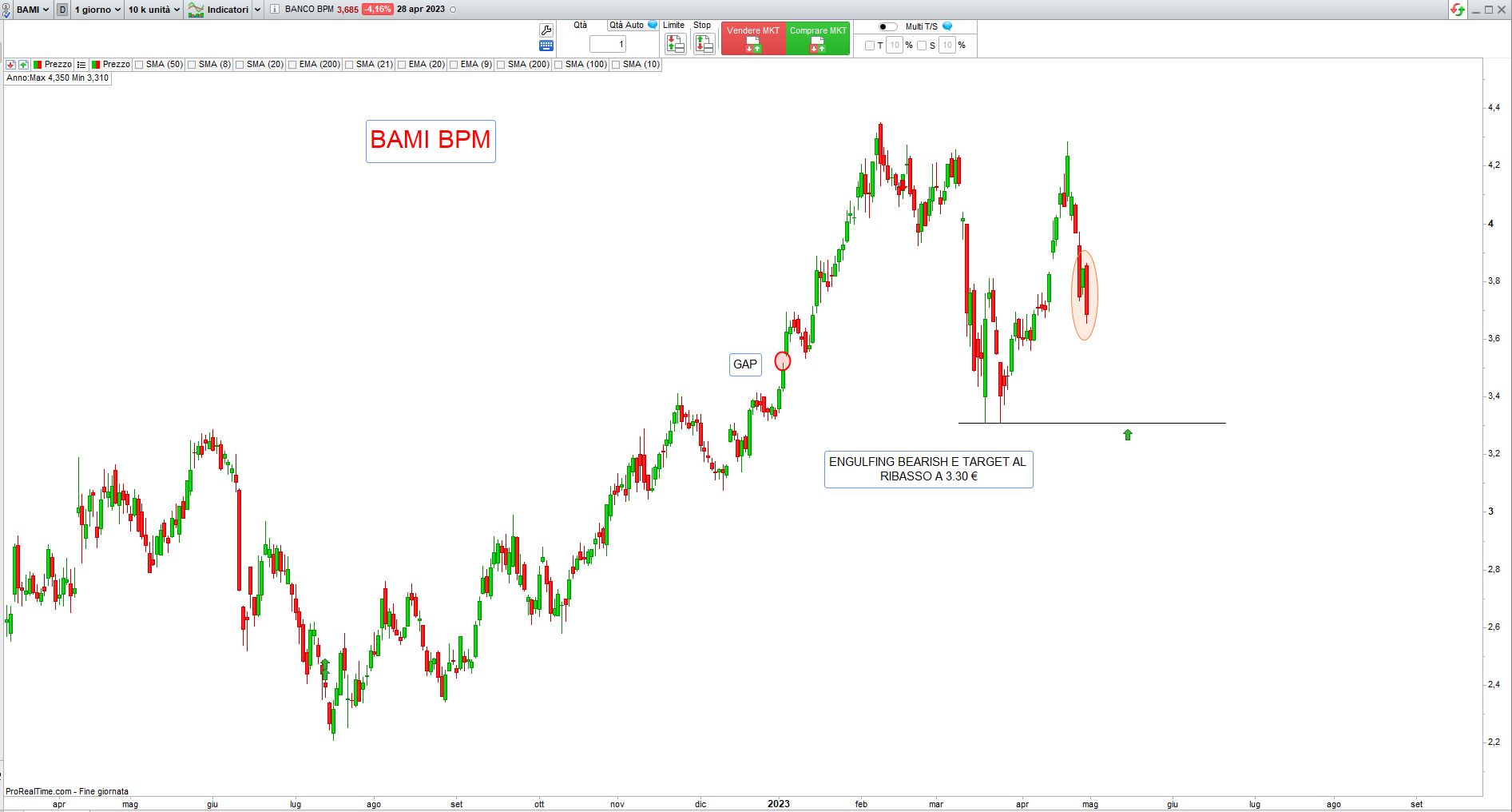The width and height of the screenshot is (1512, 812).
Task: Open the wrench settings icon
Action: [x=546, y=30]
